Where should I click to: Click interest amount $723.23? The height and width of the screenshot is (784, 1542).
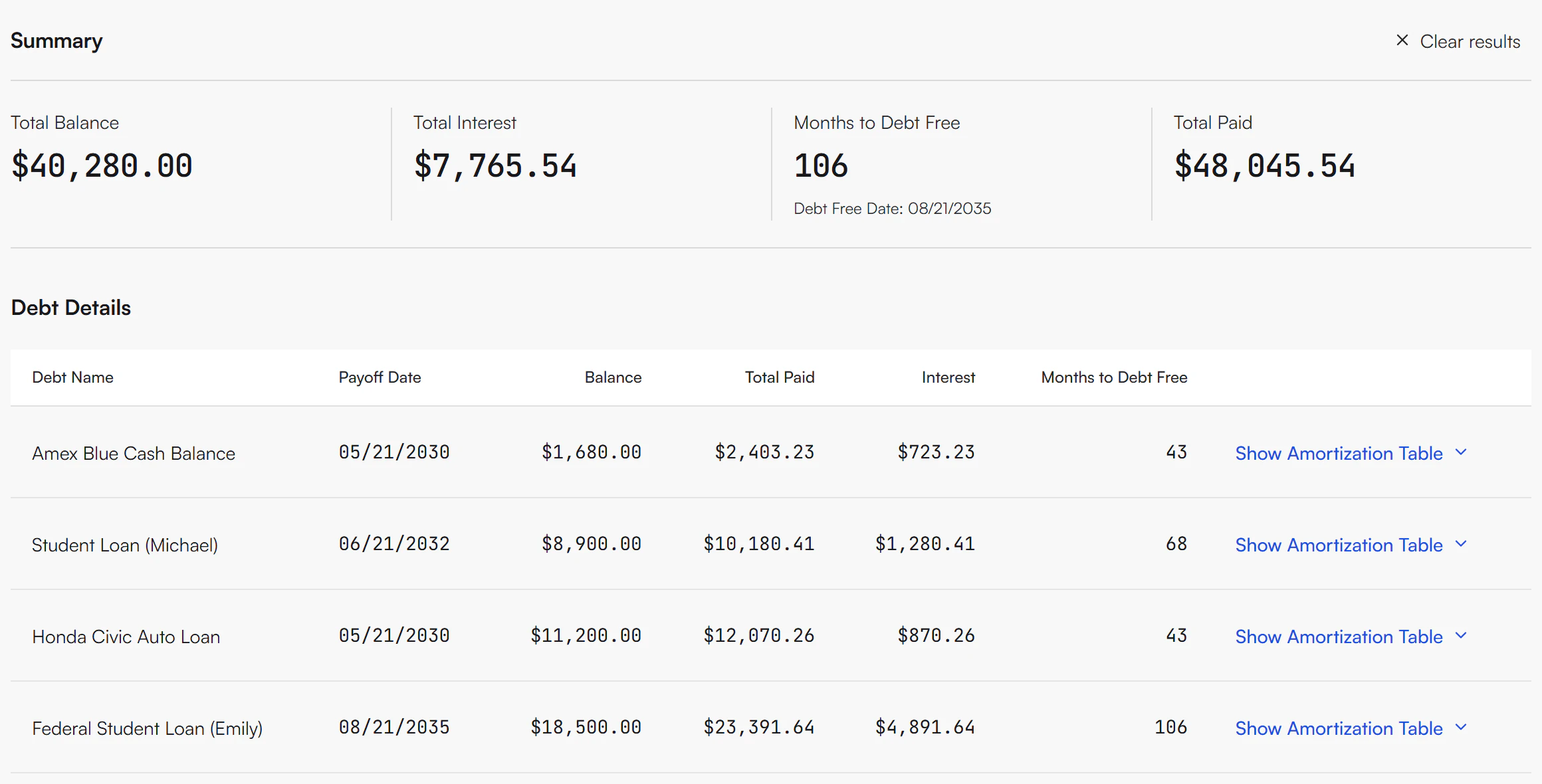936,452
